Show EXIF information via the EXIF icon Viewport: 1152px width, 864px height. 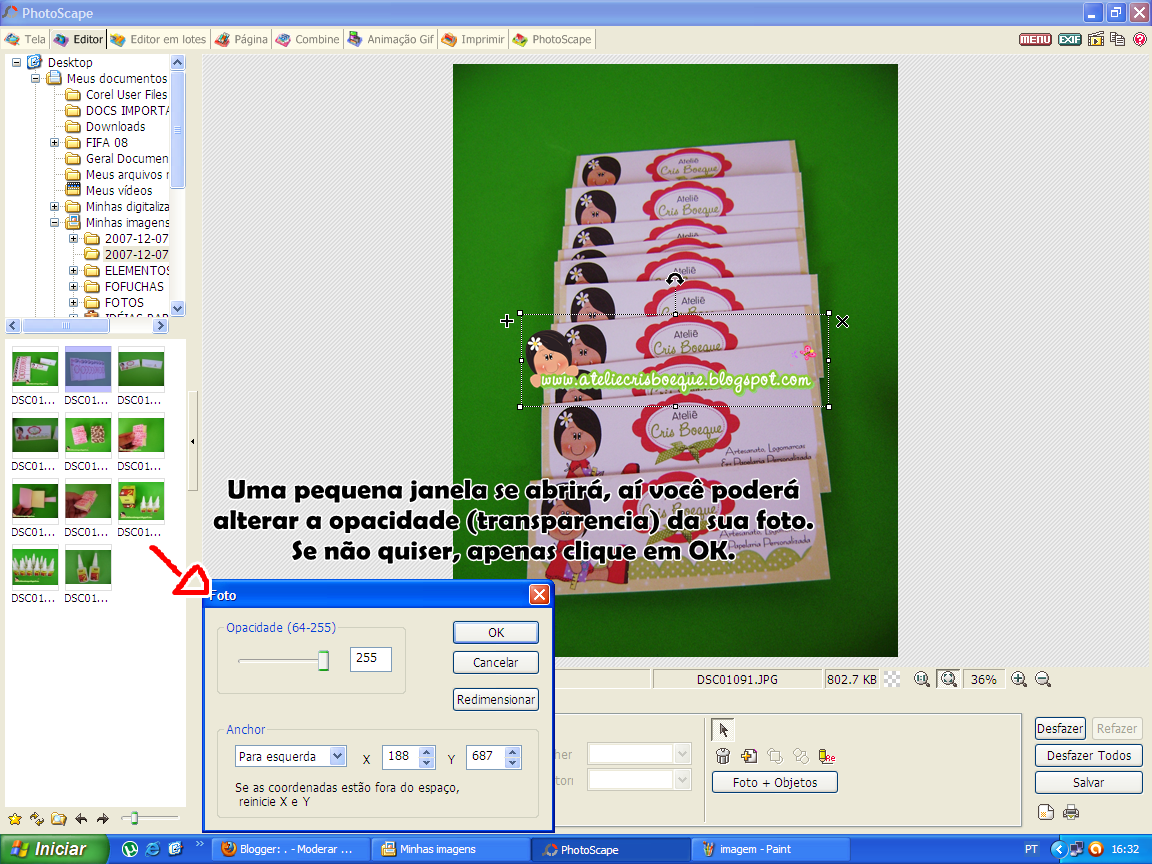(1070, 40)
